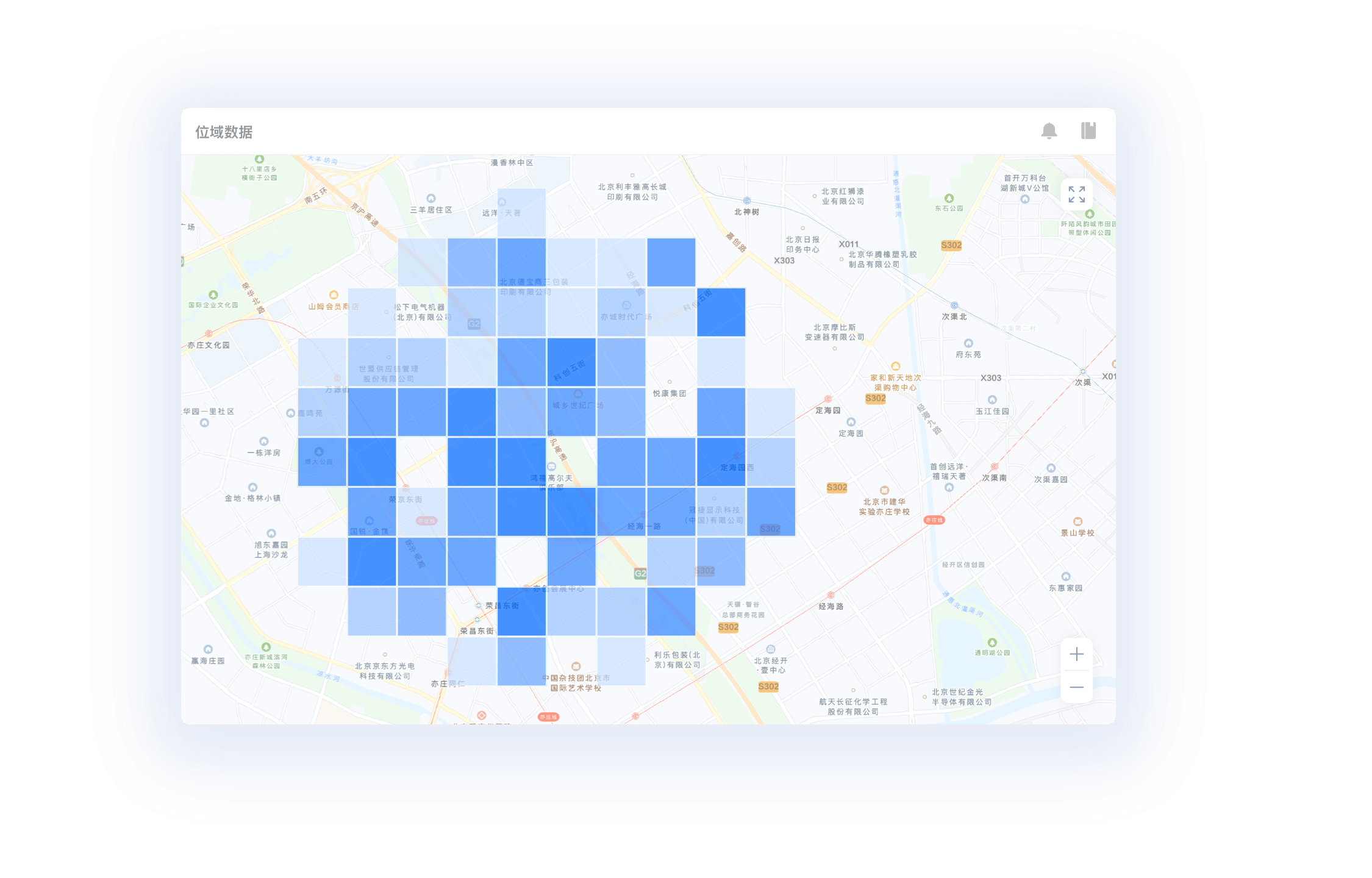
Task: Click the 次渠北 subway station marker
Action: [x=954, y=305]
